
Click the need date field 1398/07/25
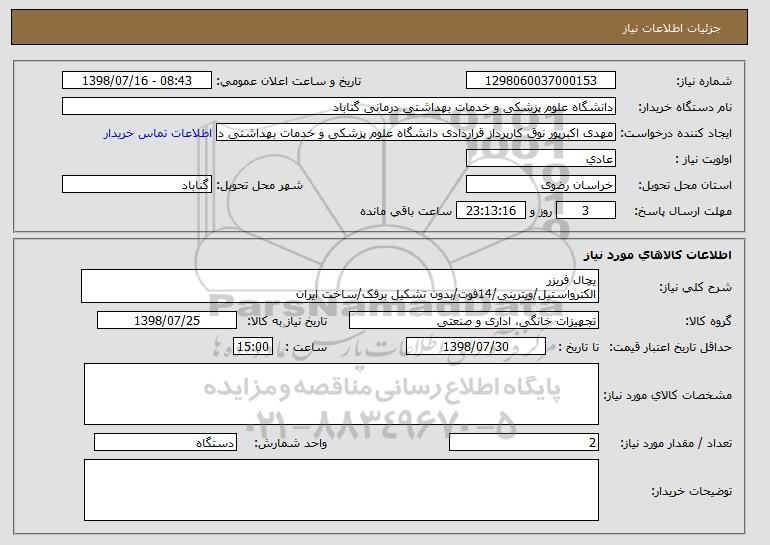click(x=167, y=321)
